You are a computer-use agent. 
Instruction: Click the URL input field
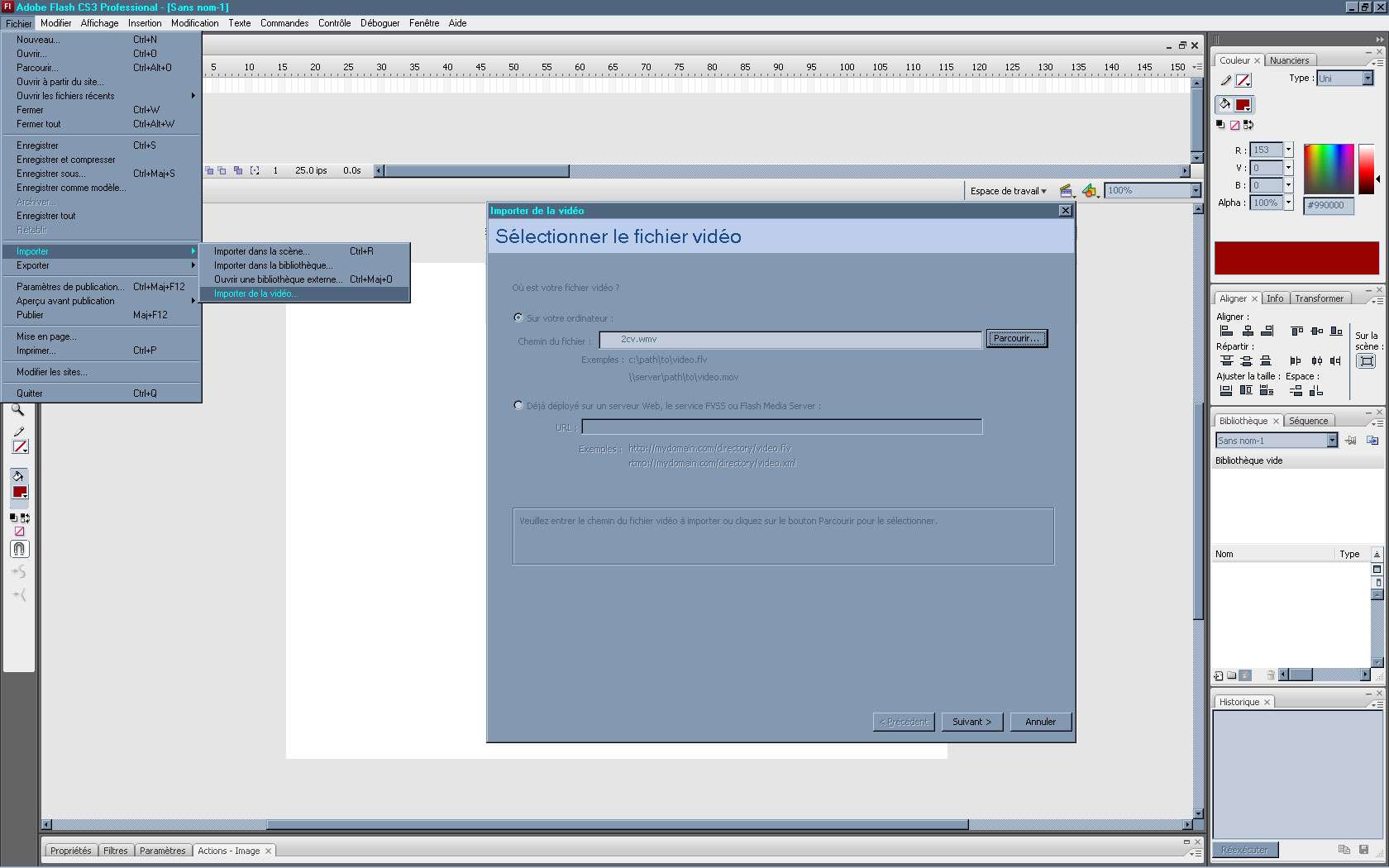click(782, 427)
